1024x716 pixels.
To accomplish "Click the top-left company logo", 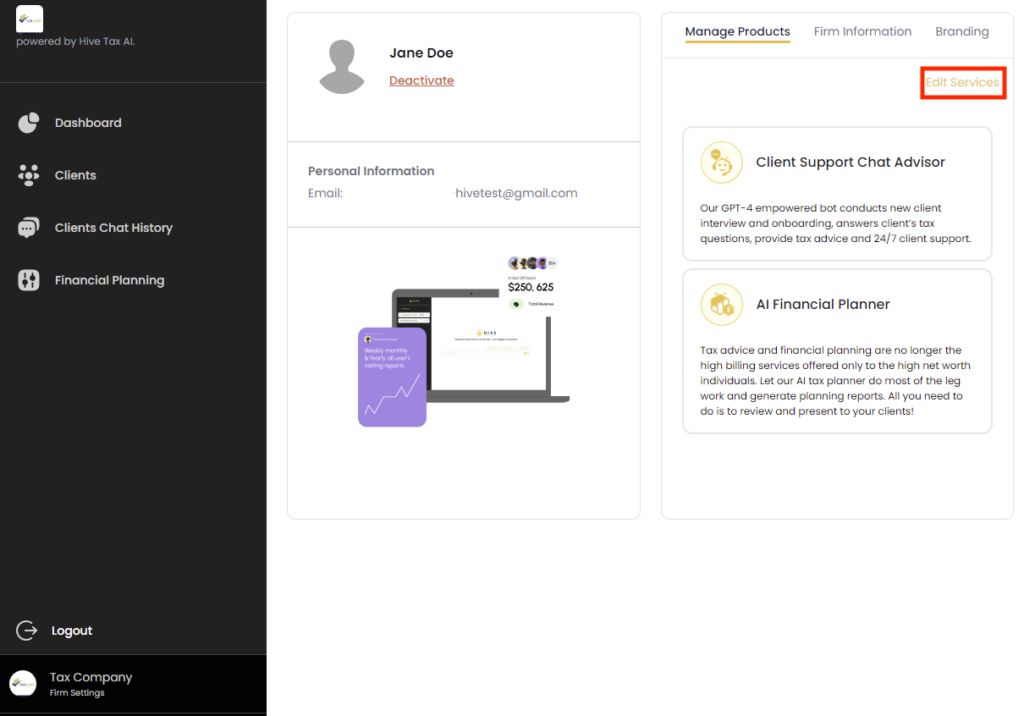I will click(30, 18).
